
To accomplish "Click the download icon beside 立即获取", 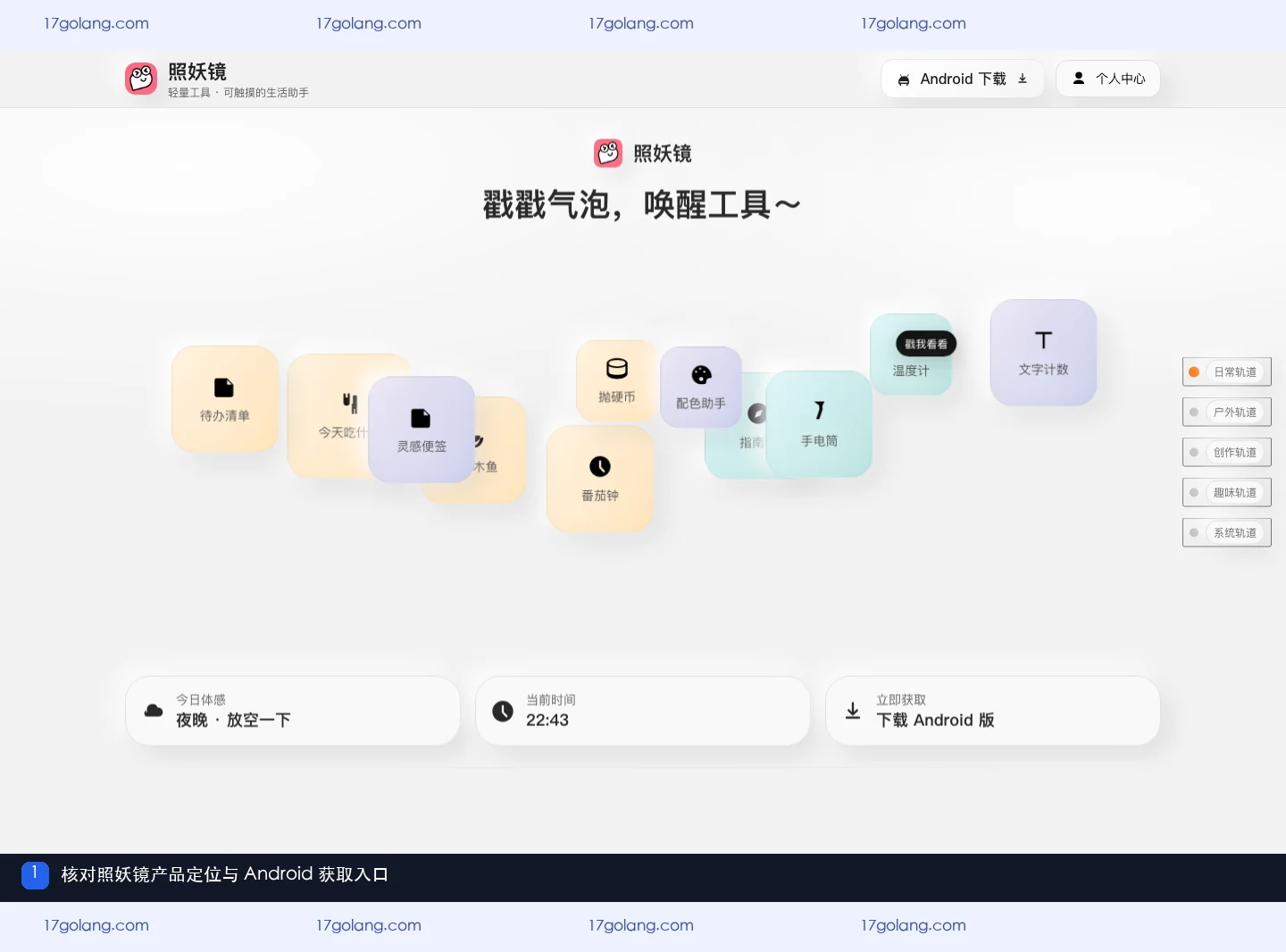I will tap(853, 711).
